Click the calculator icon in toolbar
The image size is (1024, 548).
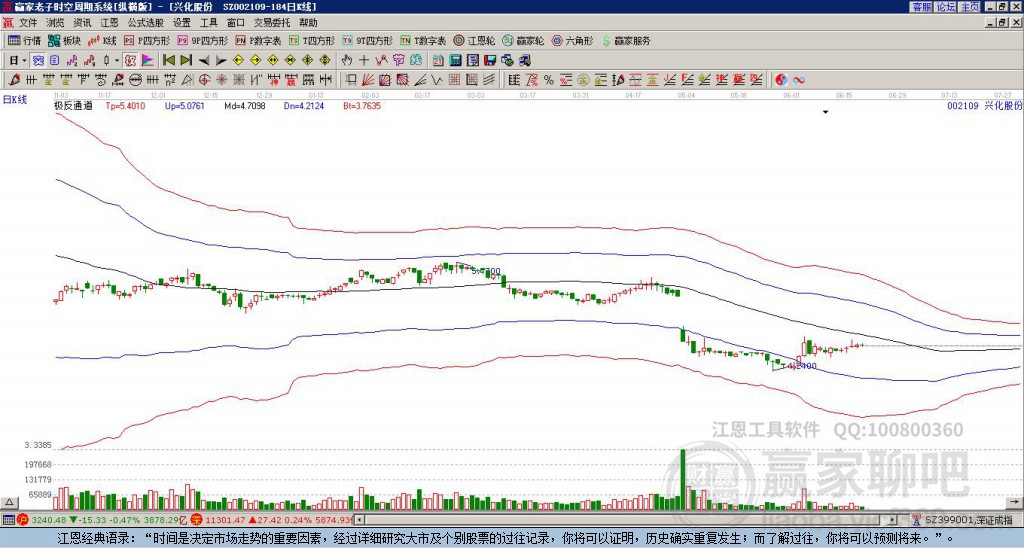(456, 61)
